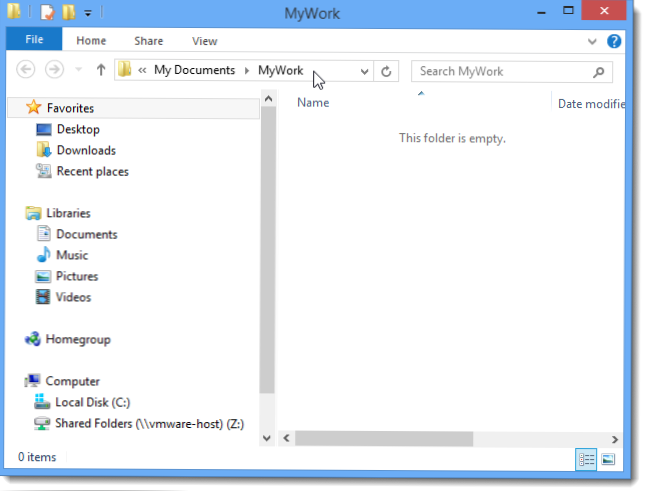Viewport: 645px width, 491px height.
Task: Open Customize Quick Access Toolbar dropdown
Action: tap(87, 13)
